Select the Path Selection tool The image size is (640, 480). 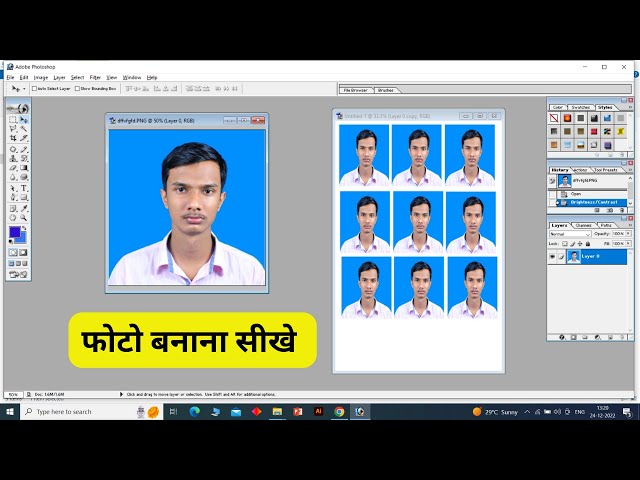point(13,188)
